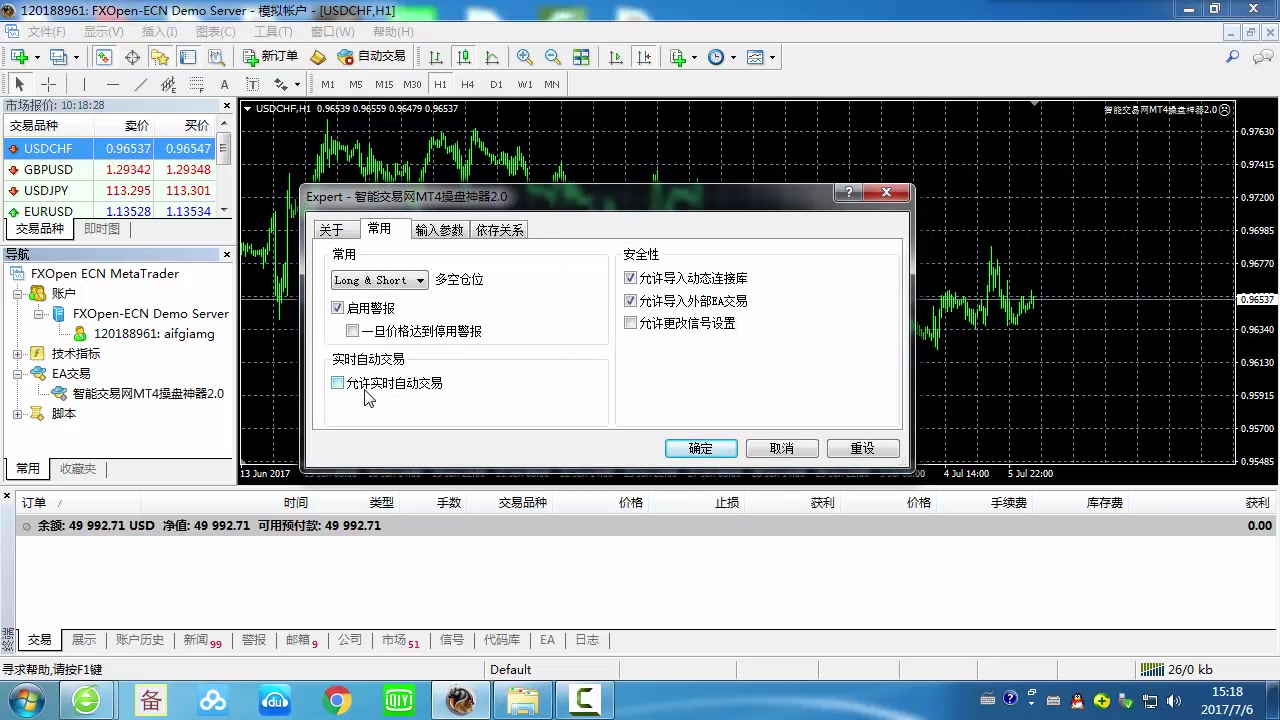Open Chrome from the Windows taskbar
The image size is (1280, 720).
click(337, 700)
